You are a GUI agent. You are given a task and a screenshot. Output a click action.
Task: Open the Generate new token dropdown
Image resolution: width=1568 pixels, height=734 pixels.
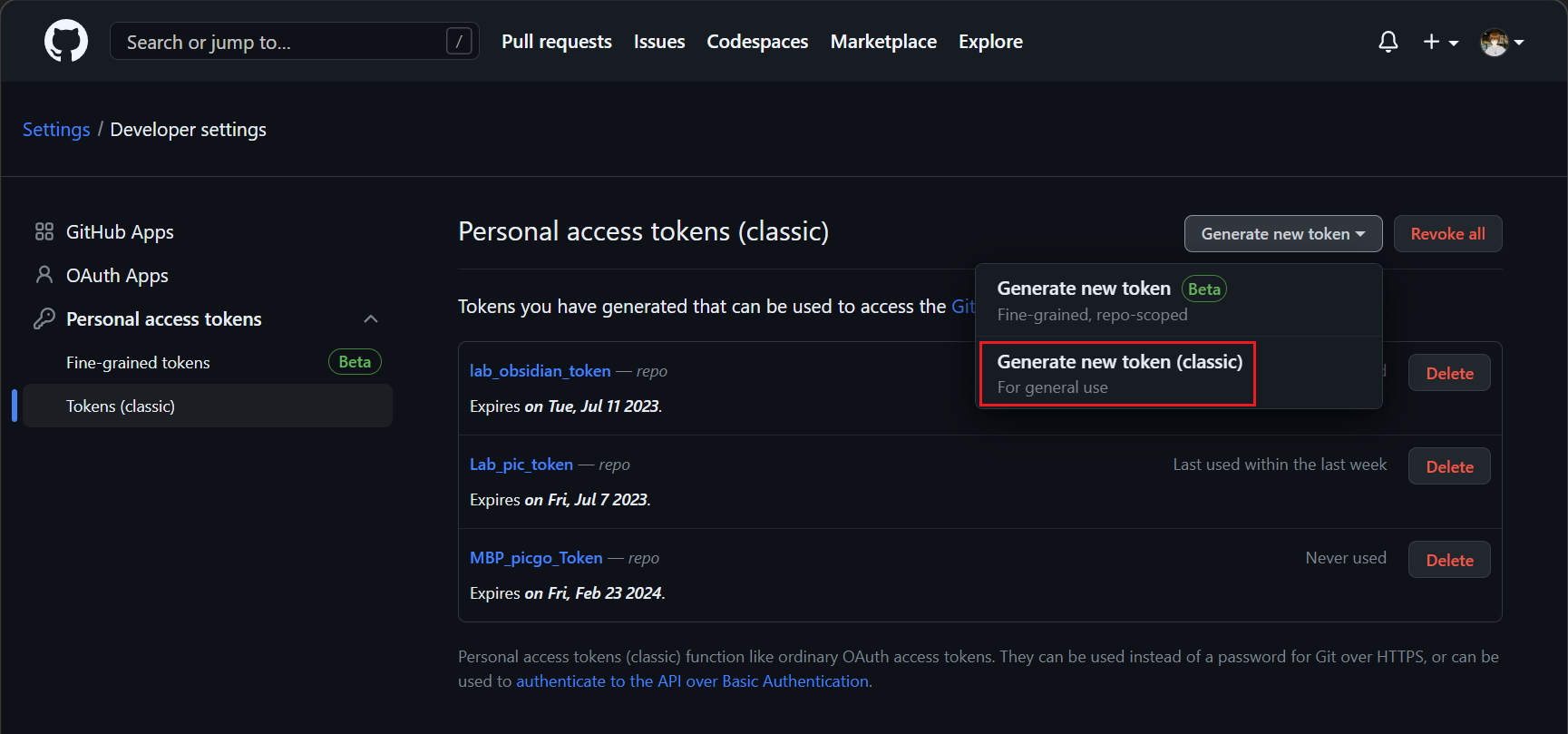tap(1282, 234)
